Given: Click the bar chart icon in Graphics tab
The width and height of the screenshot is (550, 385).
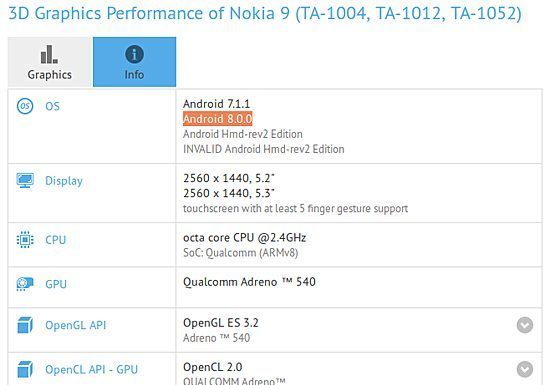Looking at the screenshot, I should tap(49, 54).
